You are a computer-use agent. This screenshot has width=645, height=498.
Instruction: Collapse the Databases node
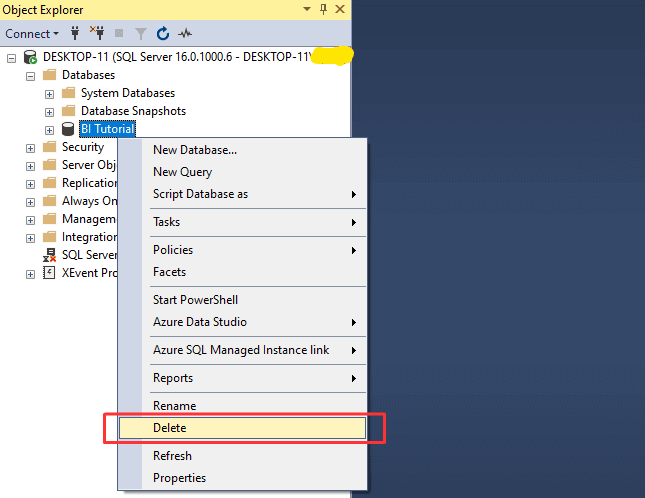coord(30,76)
